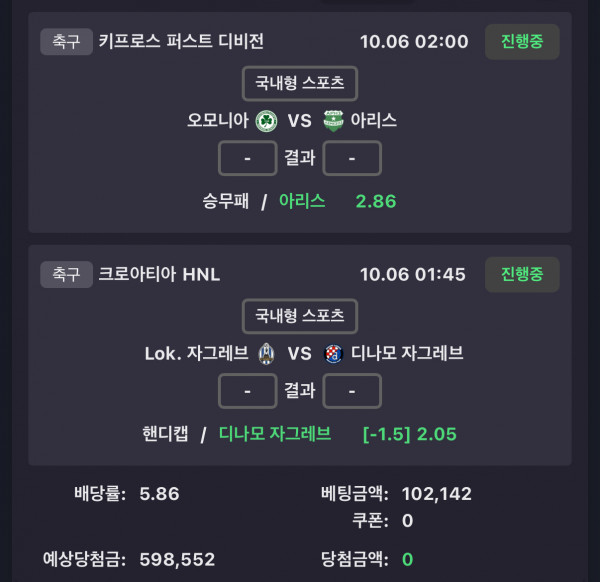Screen dimensions: 600x582
Task: Click Omonia's home score box
Action: [x=247, y=158]
